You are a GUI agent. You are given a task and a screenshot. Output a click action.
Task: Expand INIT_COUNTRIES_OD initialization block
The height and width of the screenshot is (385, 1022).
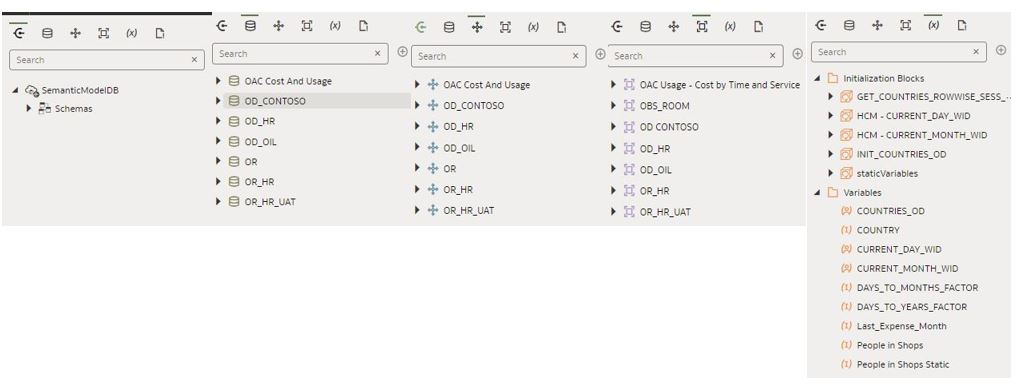[830, 154]
